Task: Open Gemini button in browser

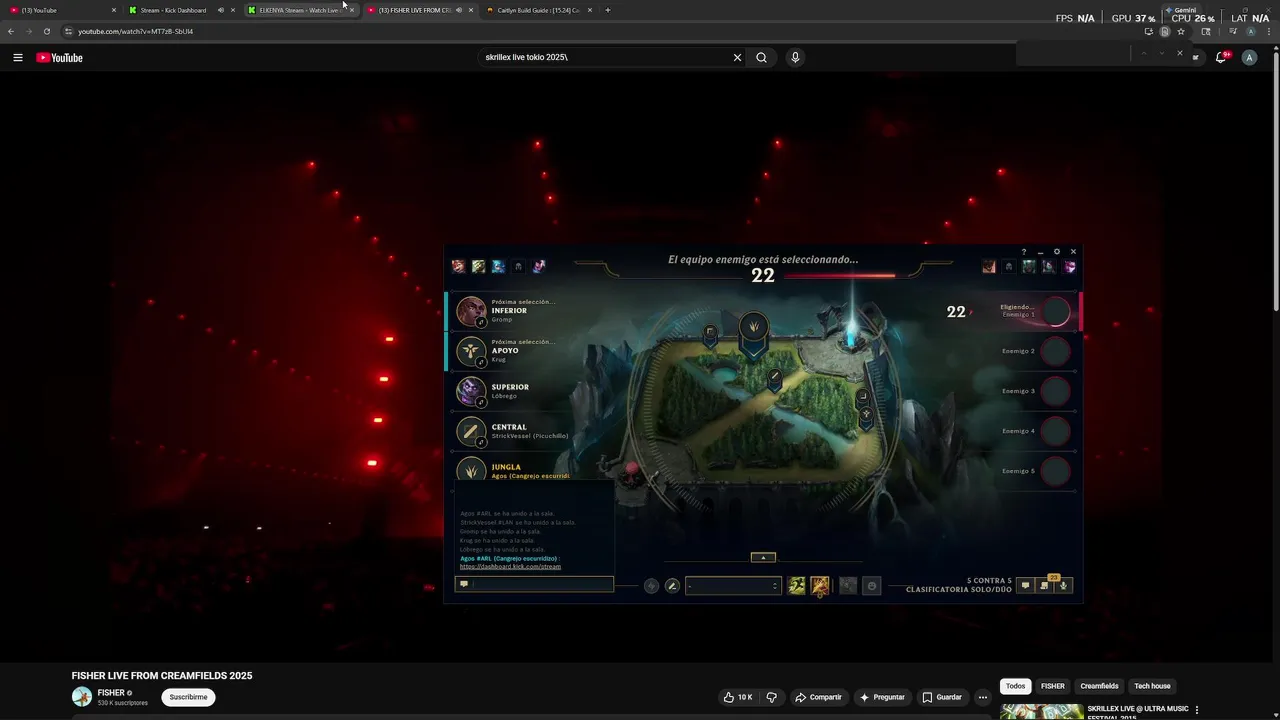Action: pos(1180,10)
